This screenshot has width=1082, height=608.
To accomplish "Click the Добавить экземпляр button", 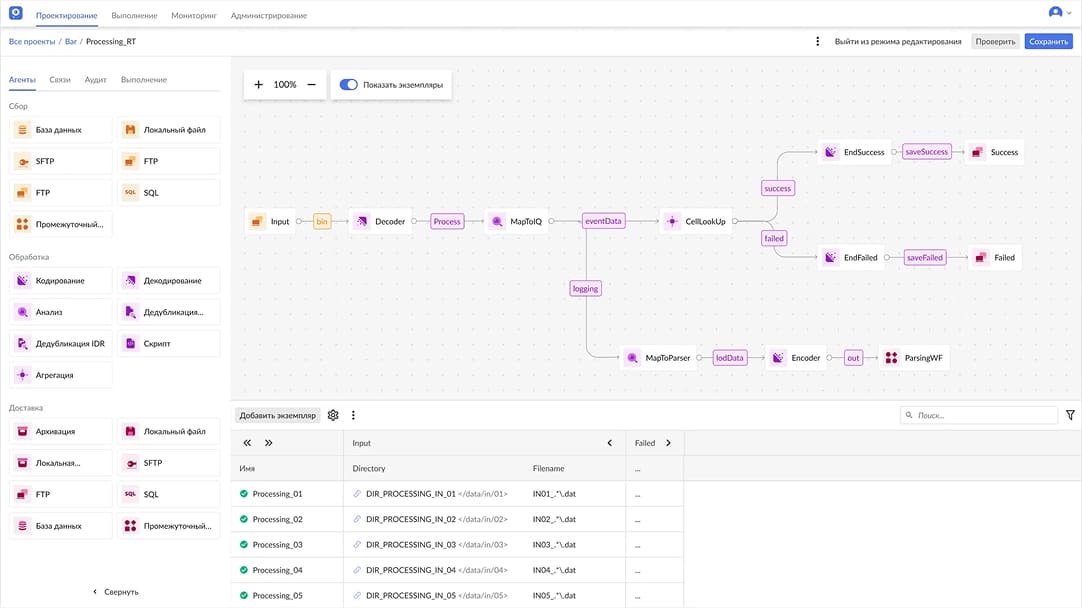I will tap(277, 415).
